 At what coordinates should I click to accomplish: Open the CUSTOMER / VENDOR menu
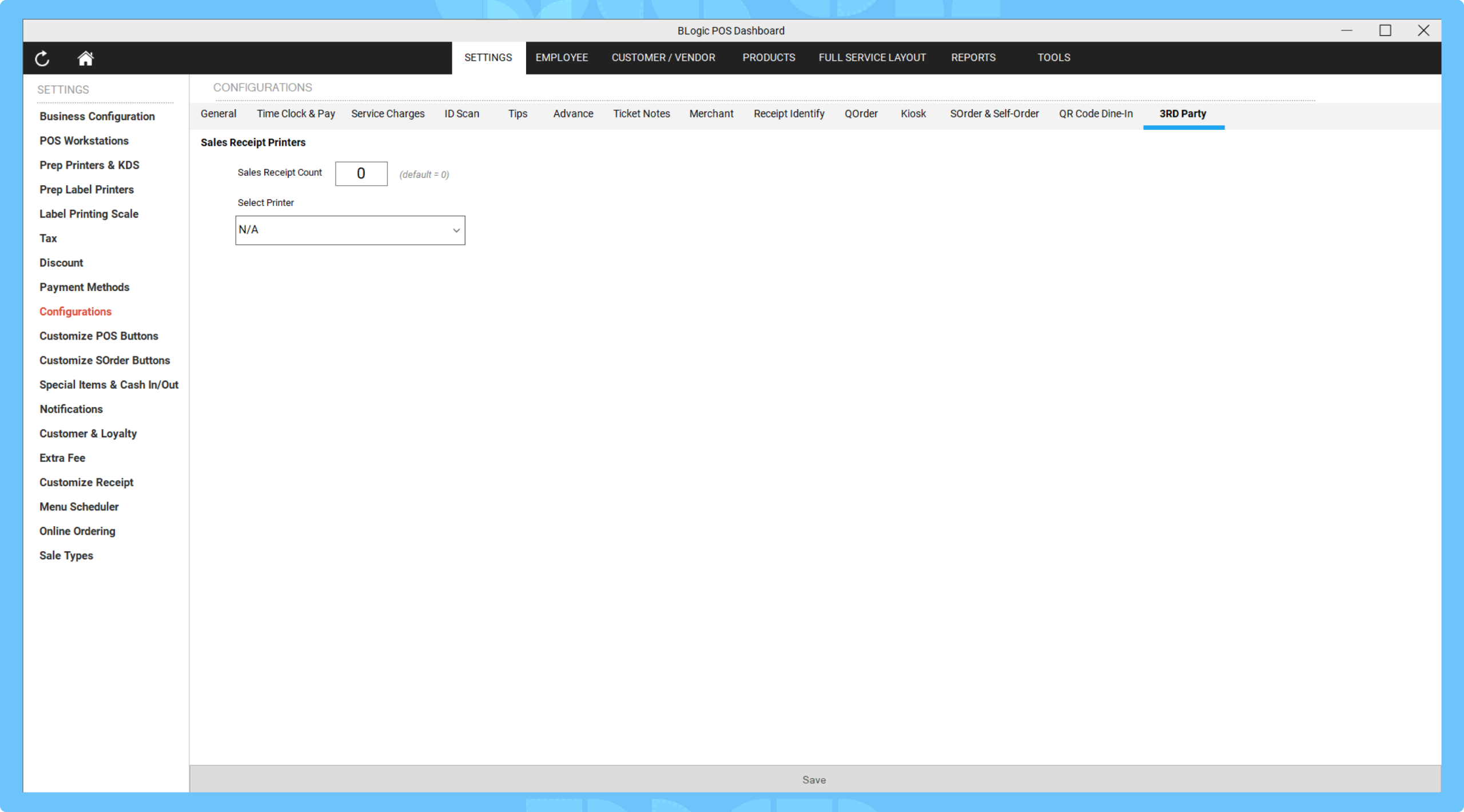(663, 58)
